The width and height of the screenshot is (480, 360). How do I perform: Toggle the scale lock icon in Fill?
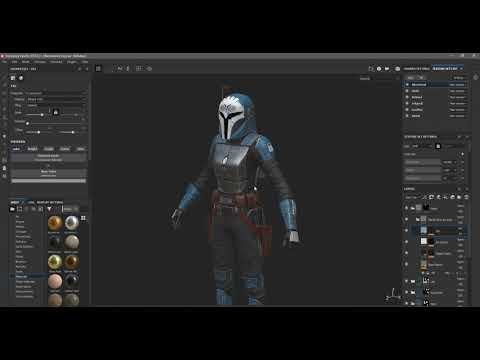click(x=56, y=112)
